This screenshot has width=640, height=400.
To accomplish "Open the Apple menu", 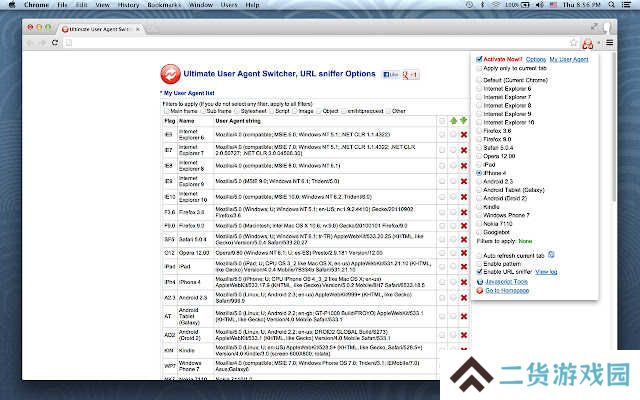I will (12, 5).
